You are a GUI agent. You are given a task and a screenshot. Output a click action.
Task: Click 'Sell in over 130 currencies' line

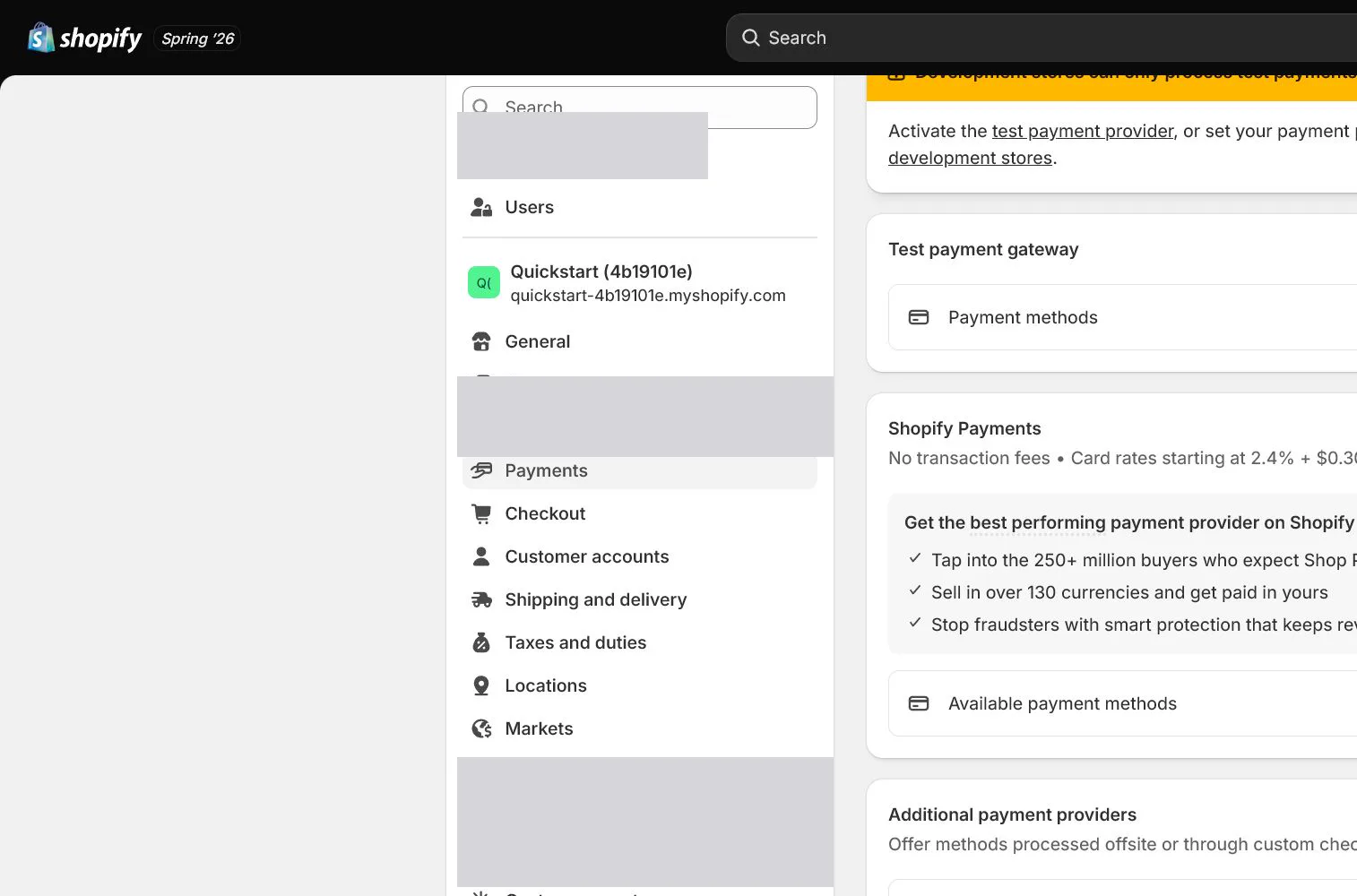coord(1129,592)
